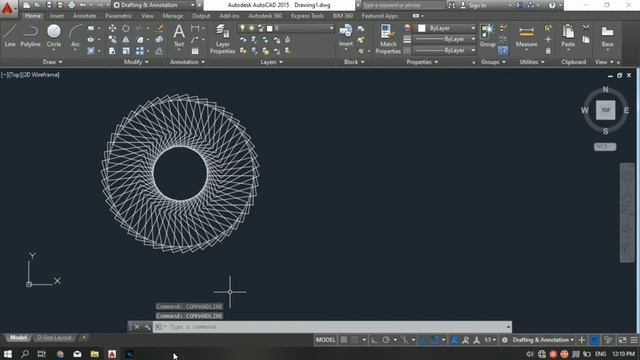
Task: Insert a Table annotation
Action: tap(195, 51)
